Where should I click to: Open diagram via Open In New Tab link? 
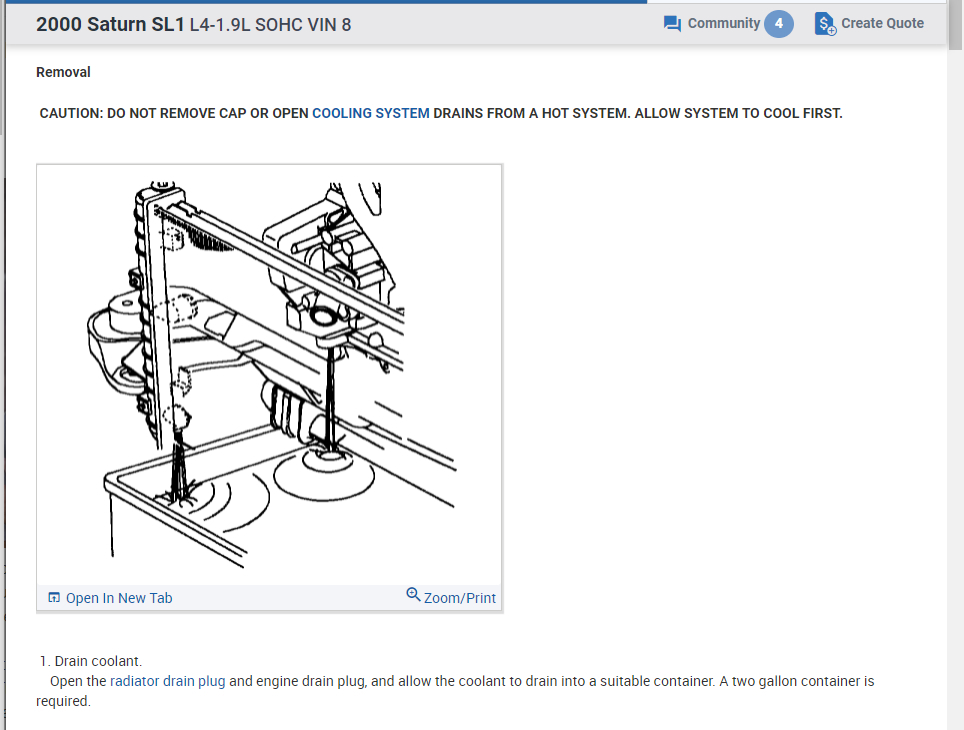(119, 598)
